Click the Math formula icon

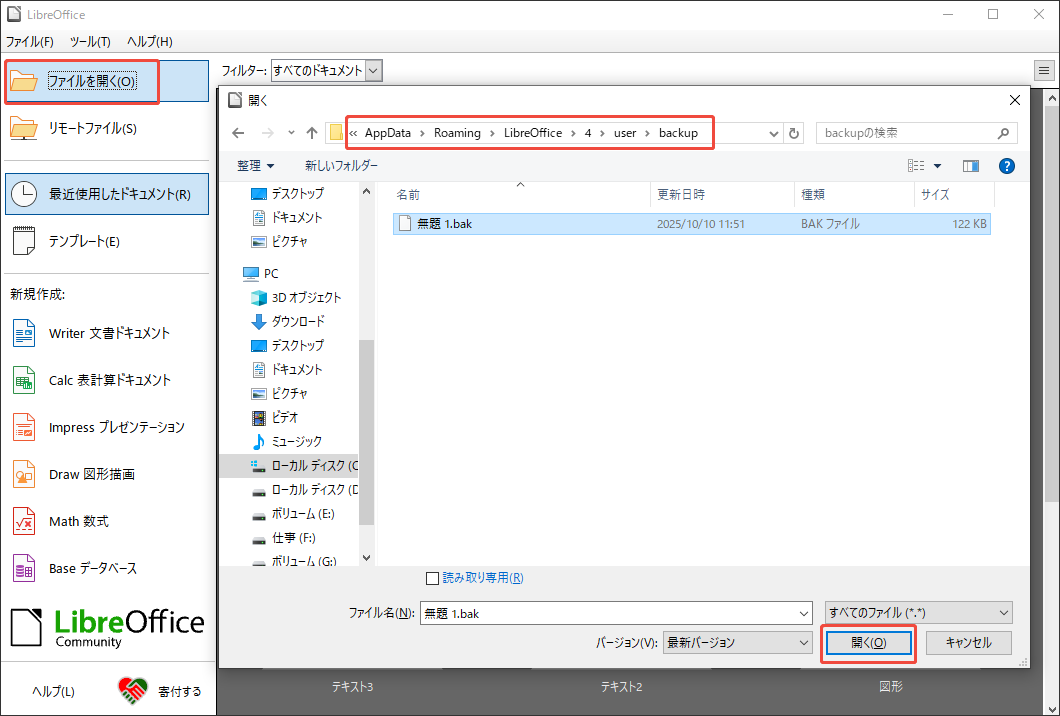(24, 521)
